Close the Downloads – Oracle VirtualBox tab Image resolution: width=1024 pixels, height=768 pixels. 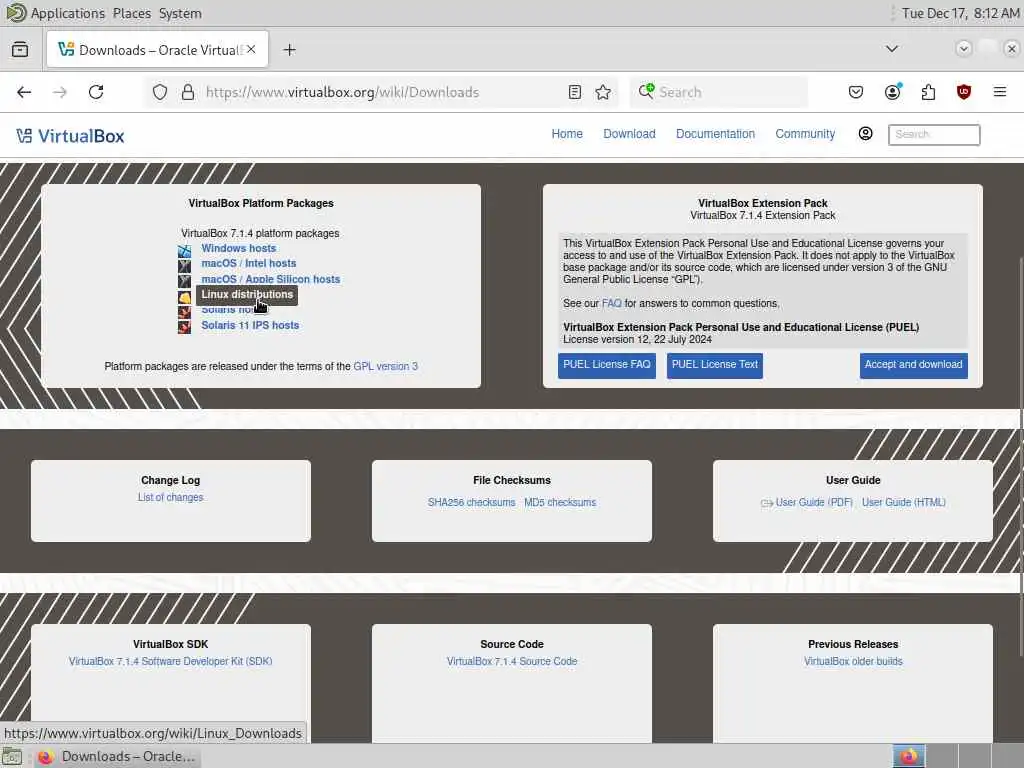pyautogui.click(x=251, y=50)
